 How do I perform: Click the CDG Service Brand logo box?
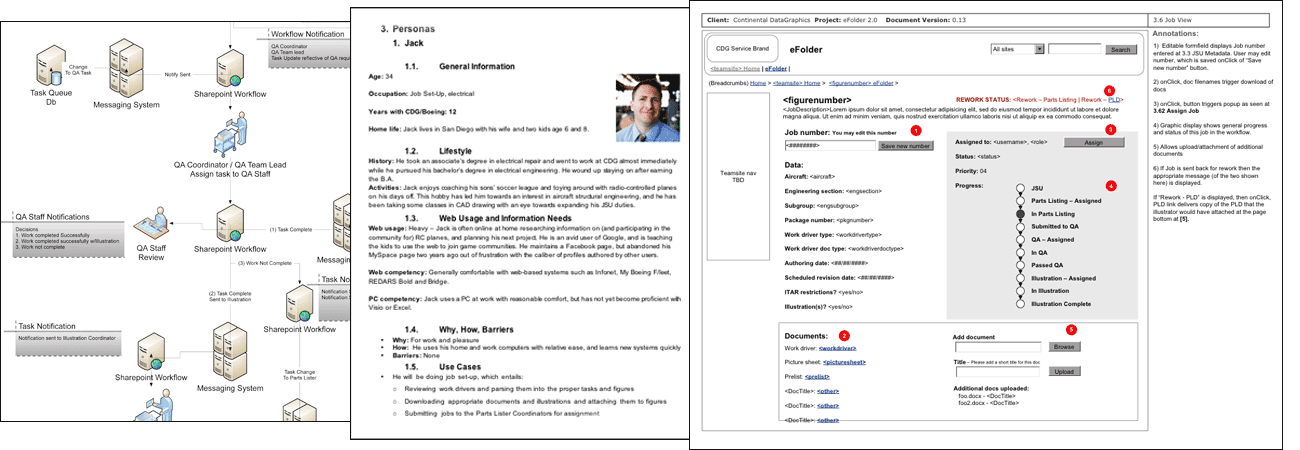(x=743, y=49)
